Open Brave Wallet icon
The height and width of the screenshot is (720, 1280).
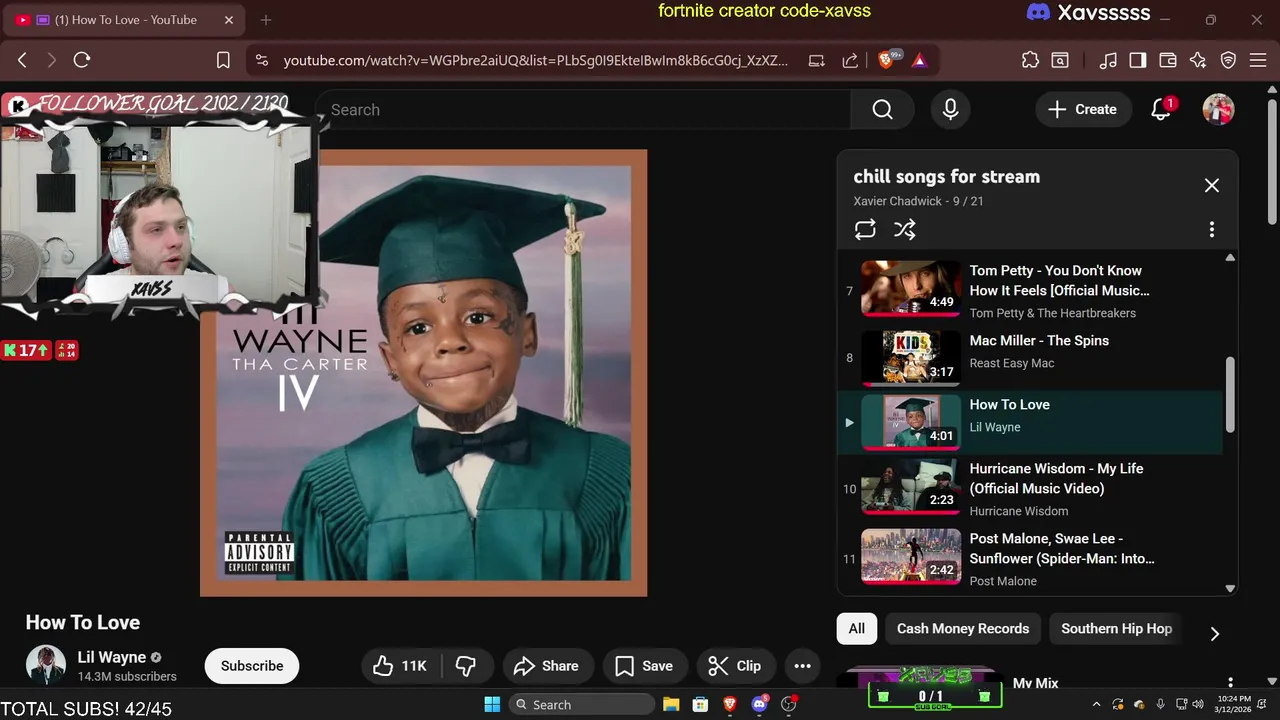pyautogui.click(x=1168, y=60)
